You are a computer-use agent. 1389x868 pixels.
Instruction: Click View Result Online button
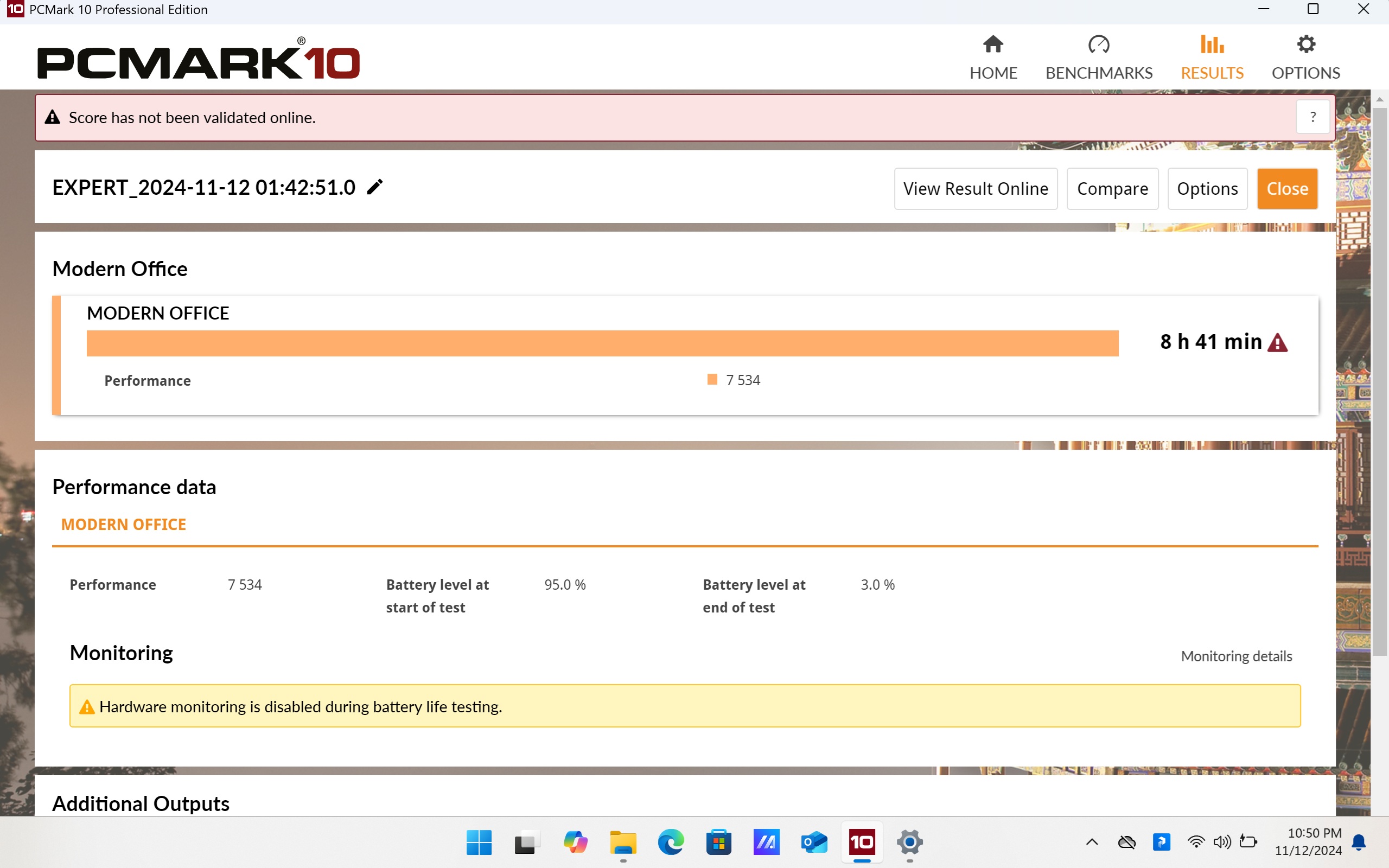(x=975, y=189)
